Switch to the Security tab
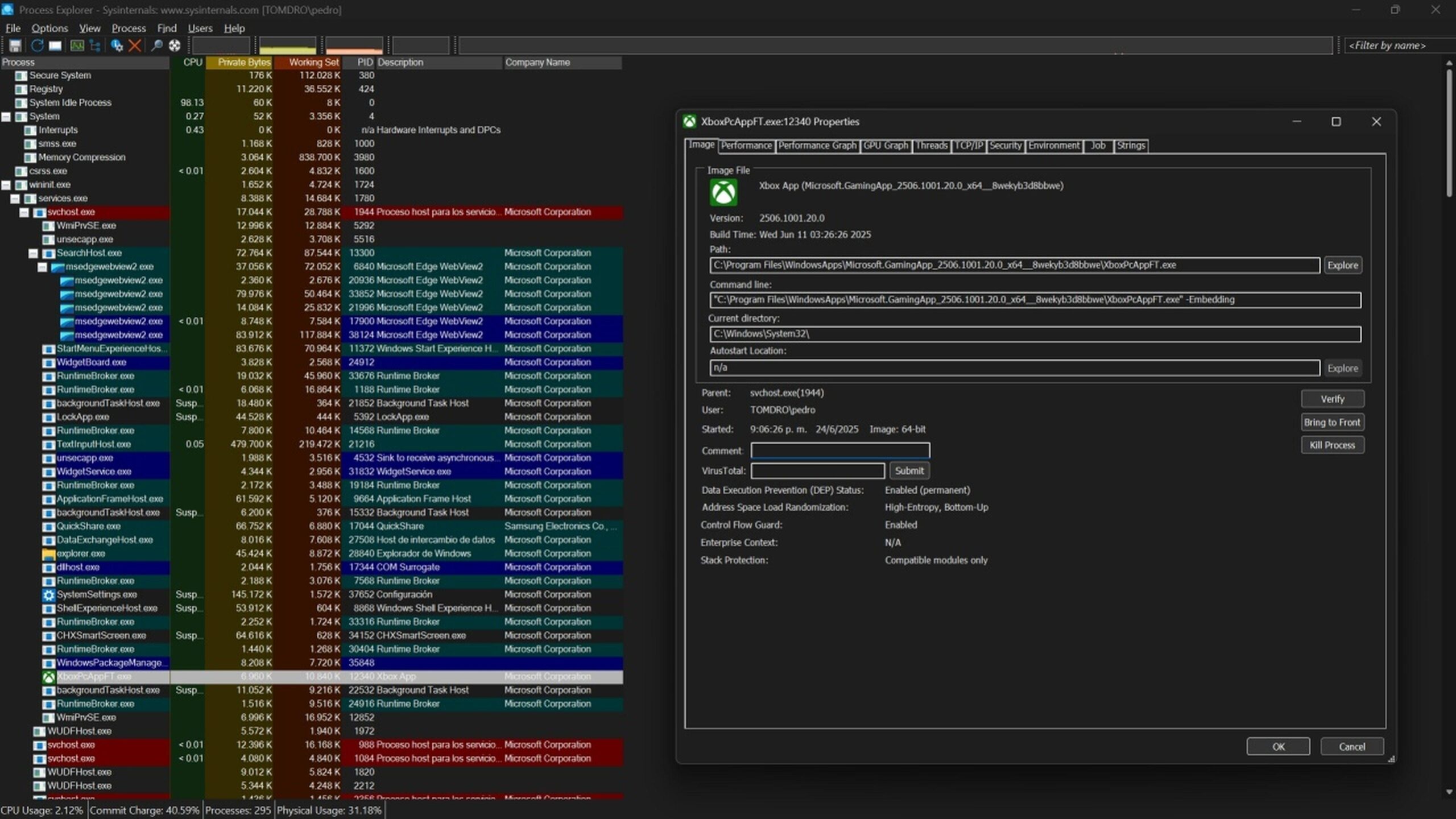1456x819 pixels. [1006, 146]
